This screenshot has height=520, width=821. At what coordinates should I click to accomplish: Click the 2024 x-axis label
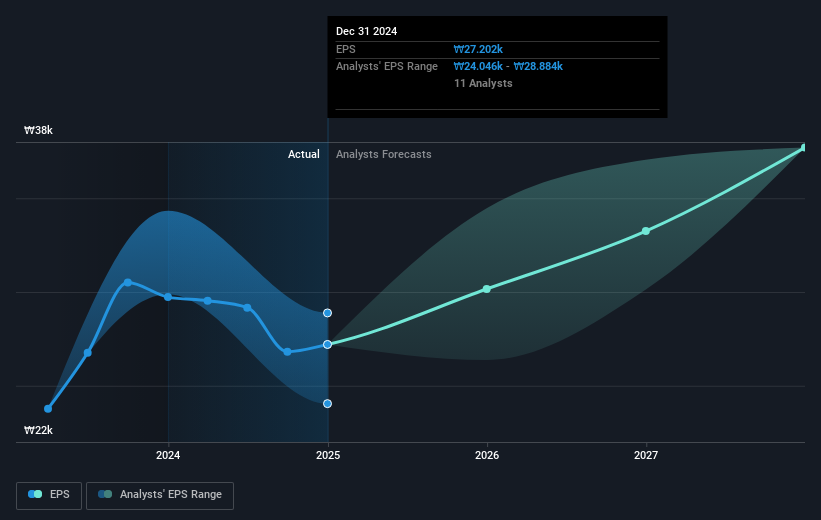[168, 455]
